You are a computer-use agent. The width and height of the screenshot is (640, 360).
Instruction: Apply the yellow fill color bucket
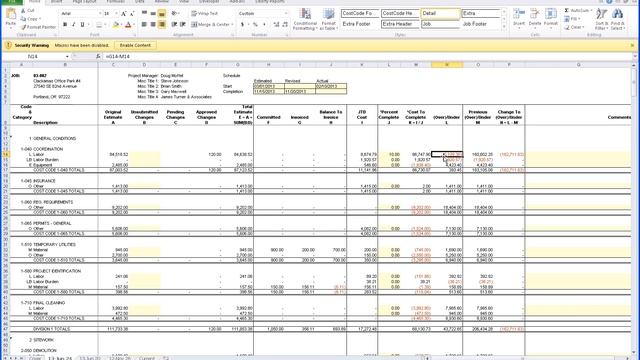tap(116, 25)
